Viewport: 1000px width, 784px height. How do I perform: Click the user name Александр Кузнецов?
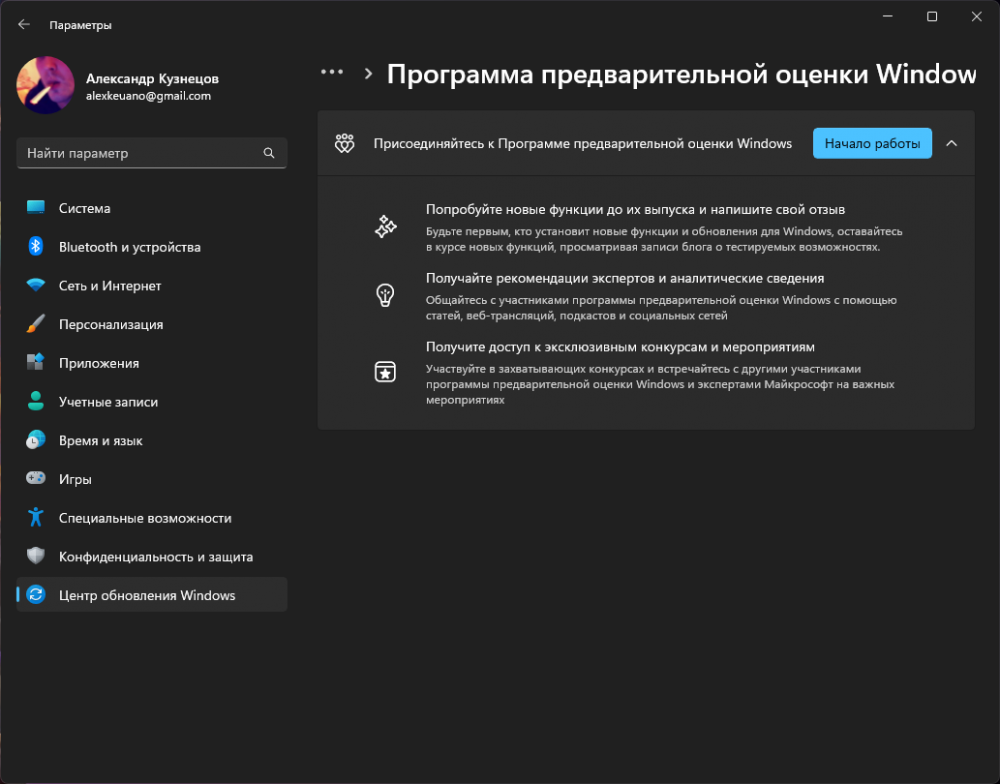(152, 78)
